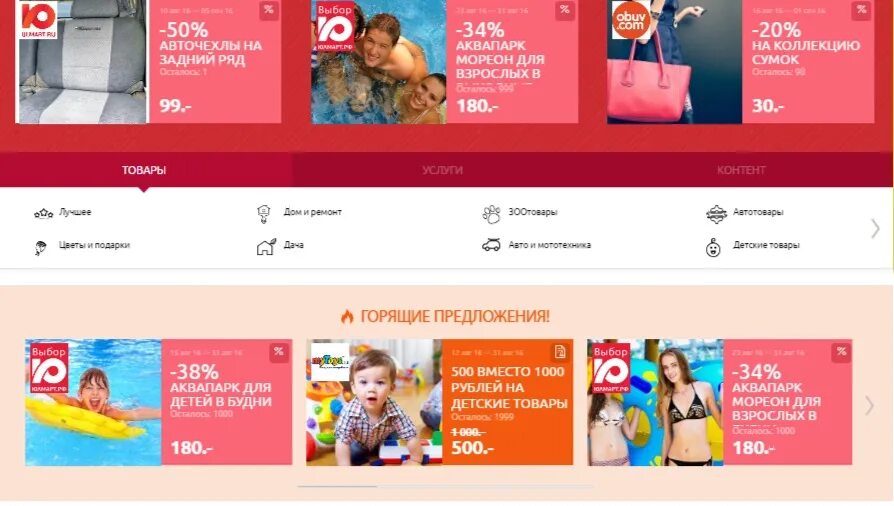Click the paw icon for ЗООтовары
This screenshot has width=894, height=506.
click(491, 214)
